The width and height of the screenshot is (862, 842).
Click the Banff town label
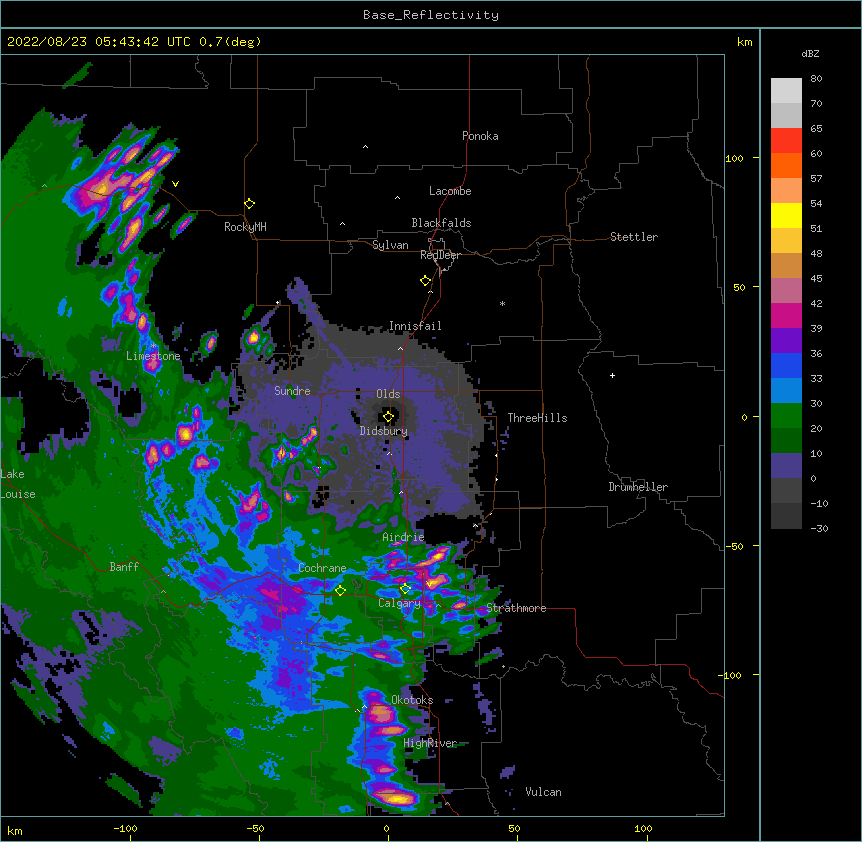click(124, 567)
